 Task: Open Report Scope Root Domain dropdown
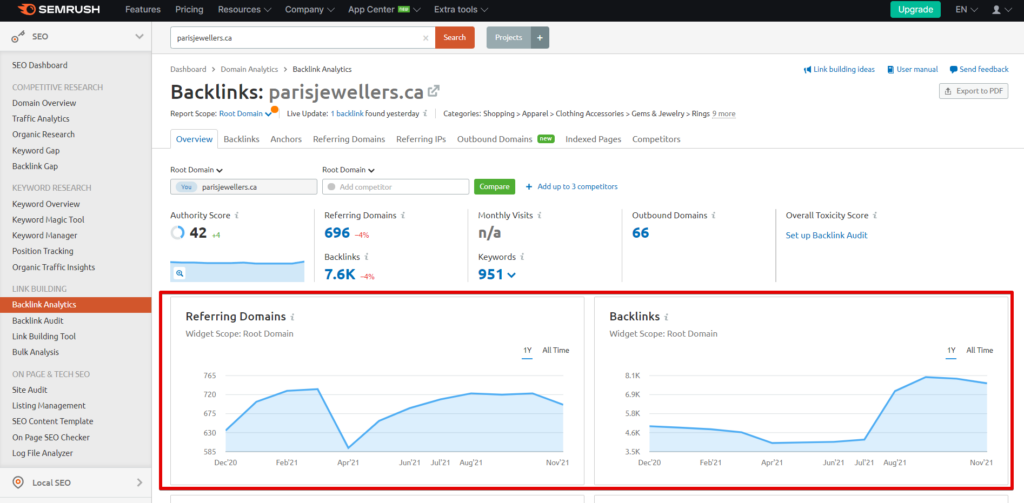(246, 114)
